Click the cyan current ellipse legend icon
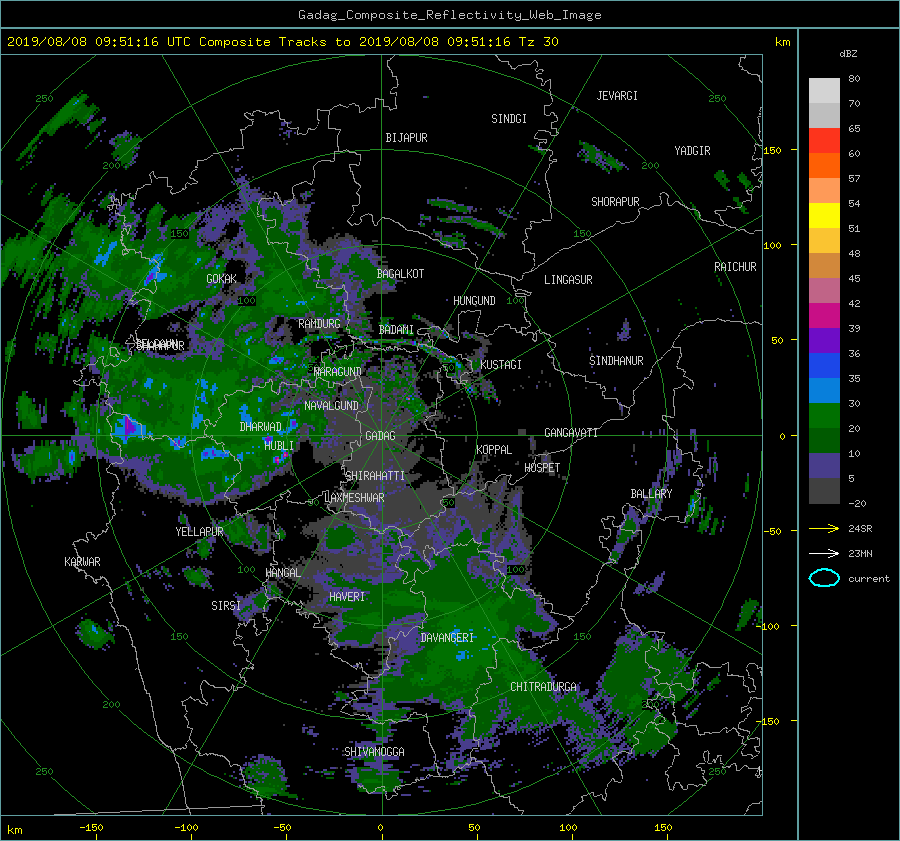The width and height of the screenshot is (900, 841). [x=824, y=578]
